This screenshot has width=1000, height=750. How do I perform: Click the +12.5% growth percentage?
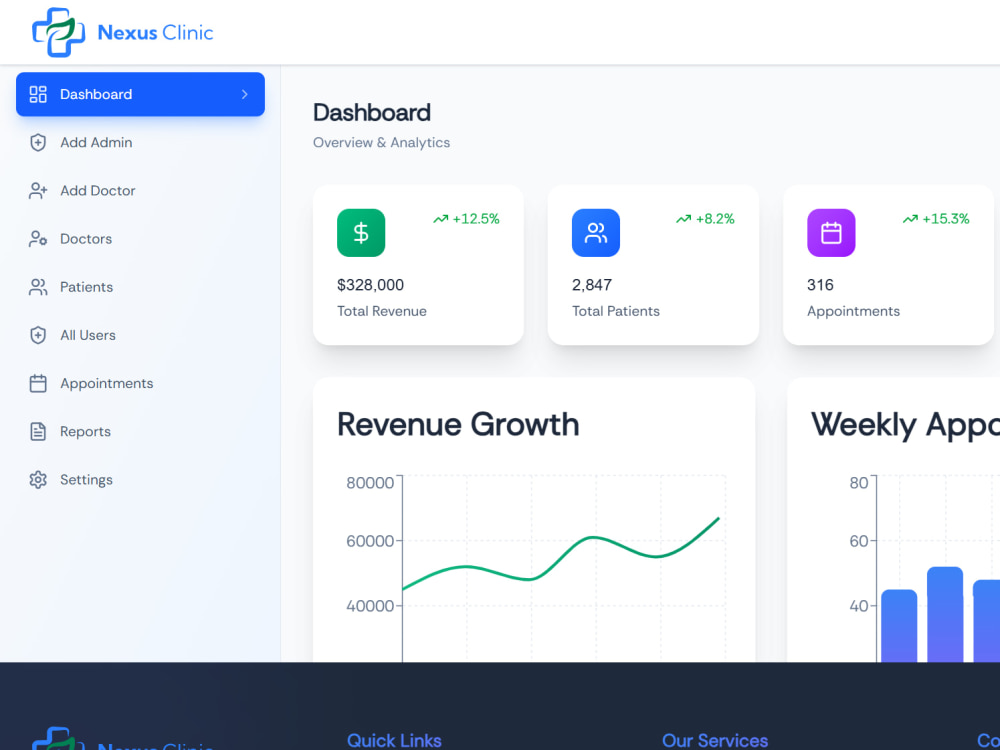point(476,219)
